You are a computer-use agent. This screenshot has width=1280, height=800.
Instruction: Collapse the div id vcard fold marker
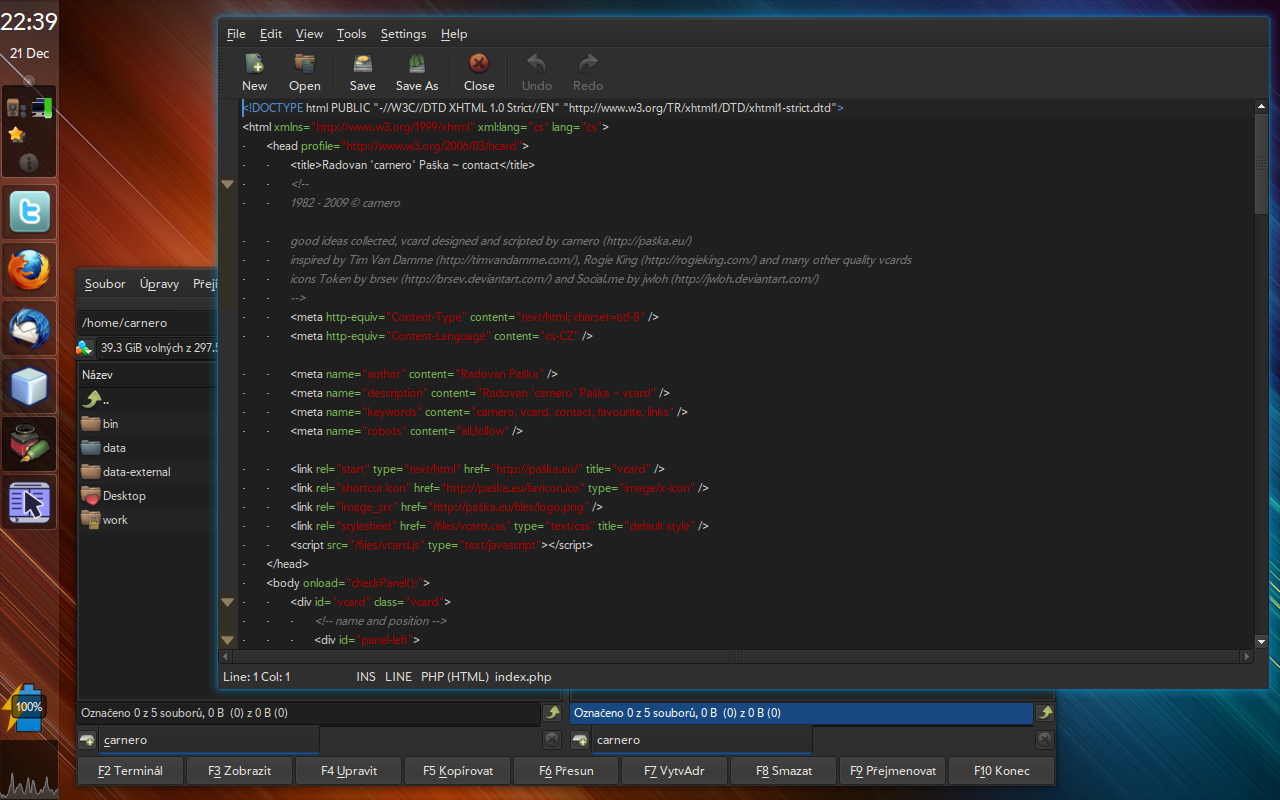(x=227, y=602)
